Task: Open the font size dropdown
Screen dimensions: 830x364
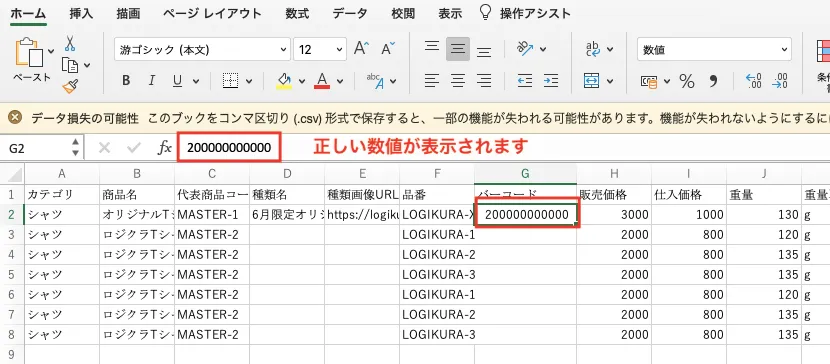Action: tap(339, 50)
